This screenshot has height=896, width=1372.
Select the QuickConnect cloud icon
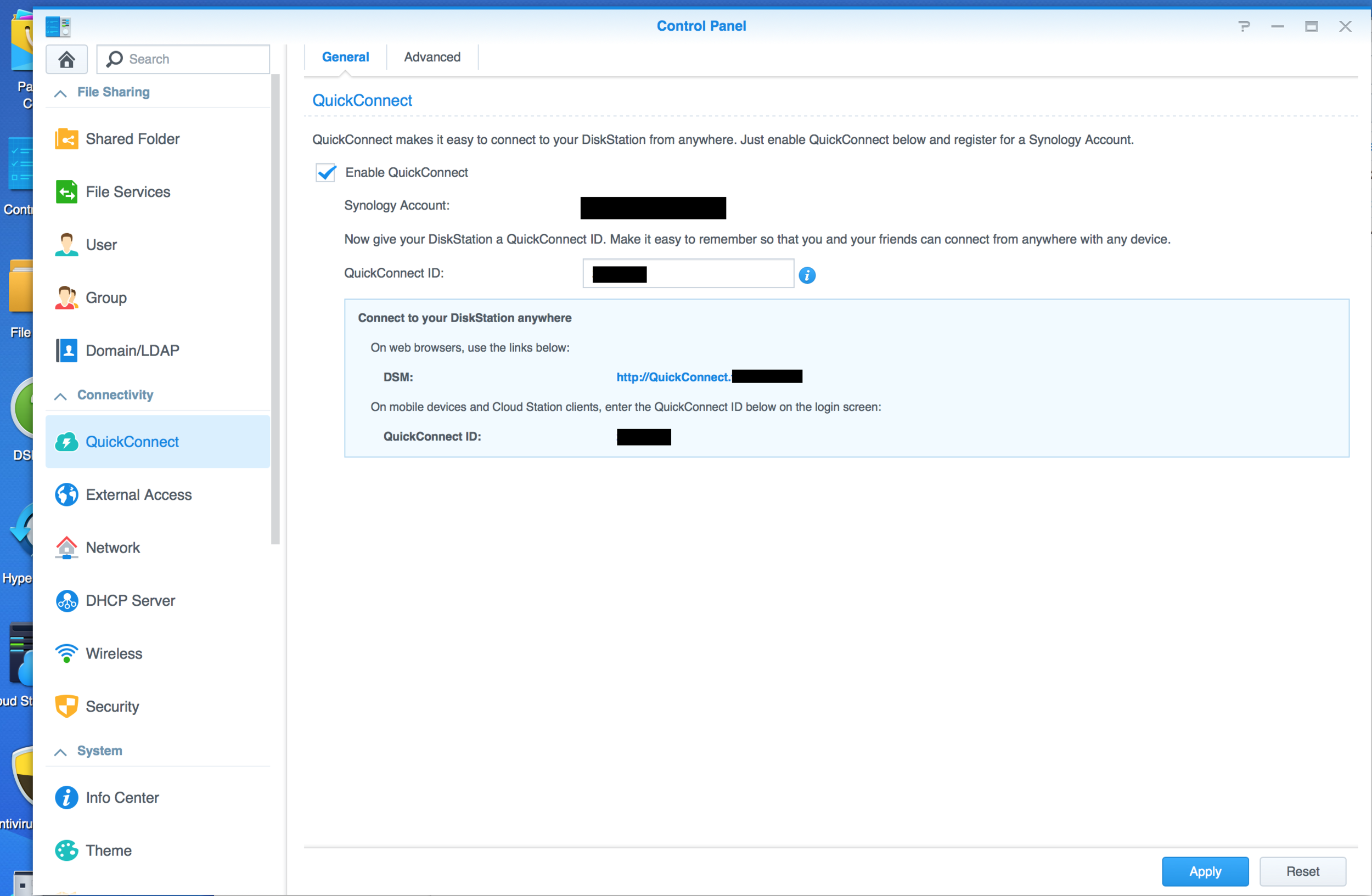(x=66, y=442)
